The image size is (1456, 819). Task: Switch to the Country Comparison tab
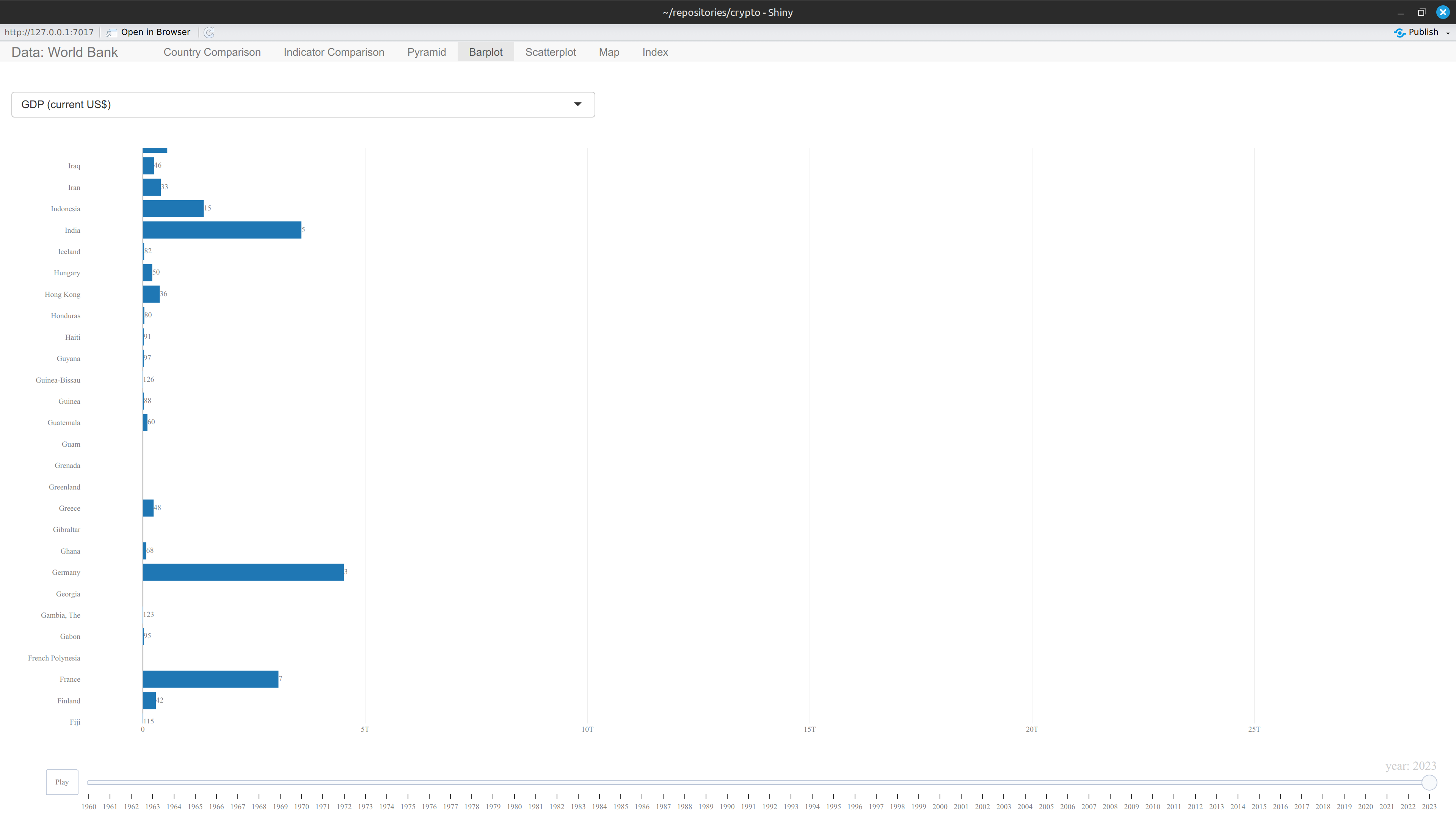[212, 52]
